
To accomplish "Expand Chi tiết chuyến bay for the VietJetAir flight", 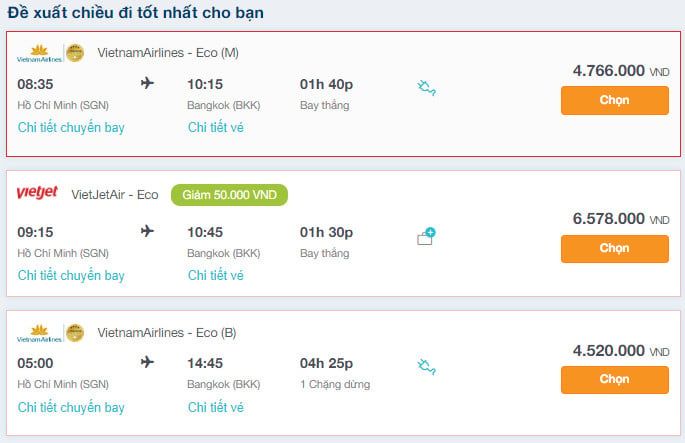I will (71, 275).
